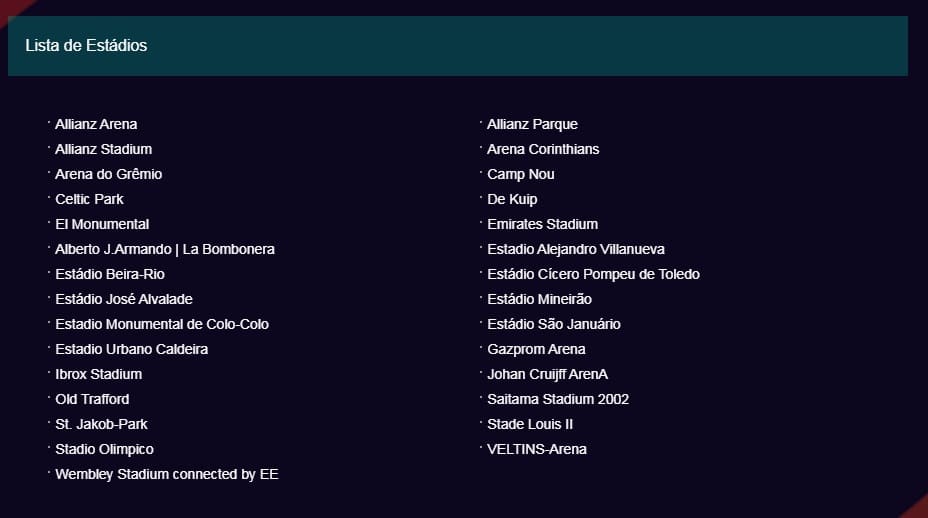Select Allianz Parque in the list
The width and height of the screenshot is (928, 518).
532,124
